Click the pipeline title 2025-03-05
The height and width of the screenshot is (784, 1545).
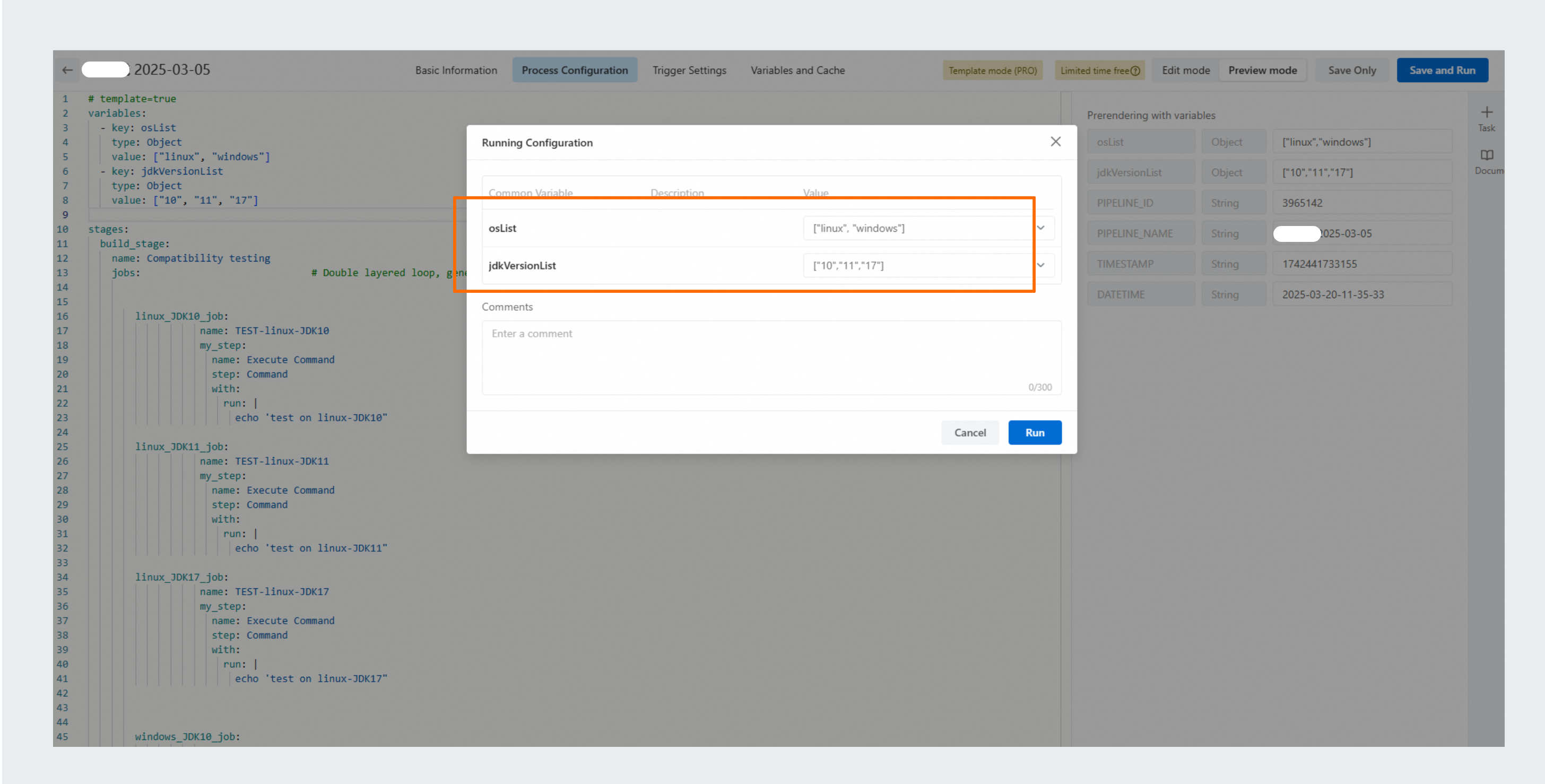click(171, 69)
